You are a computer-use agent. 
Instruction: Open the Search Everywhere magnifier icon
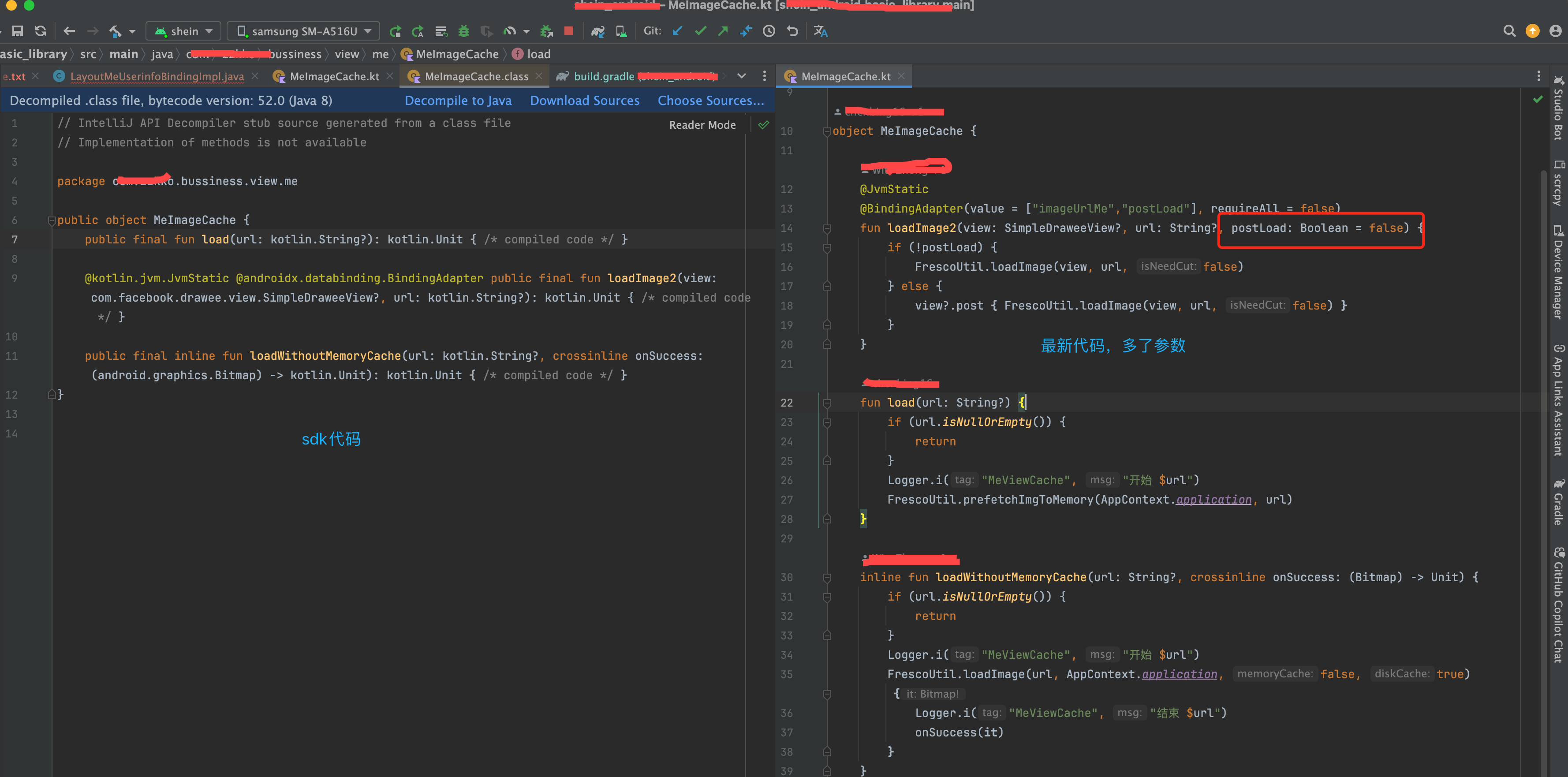(x=1509, y=31)
